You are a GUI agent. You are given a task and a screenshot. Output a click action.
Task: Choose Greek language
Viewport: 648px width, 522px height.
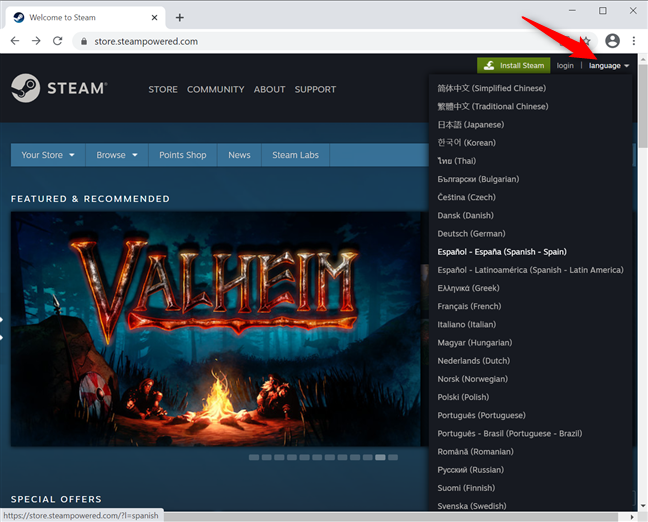coord(468,288)
